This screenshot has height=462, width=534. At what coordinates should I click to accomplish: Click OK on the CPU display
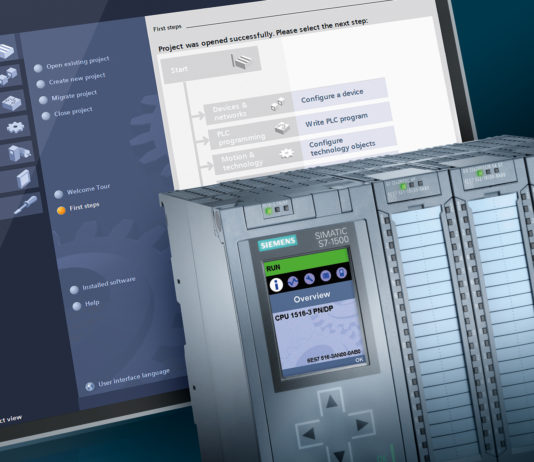point(359,359)
